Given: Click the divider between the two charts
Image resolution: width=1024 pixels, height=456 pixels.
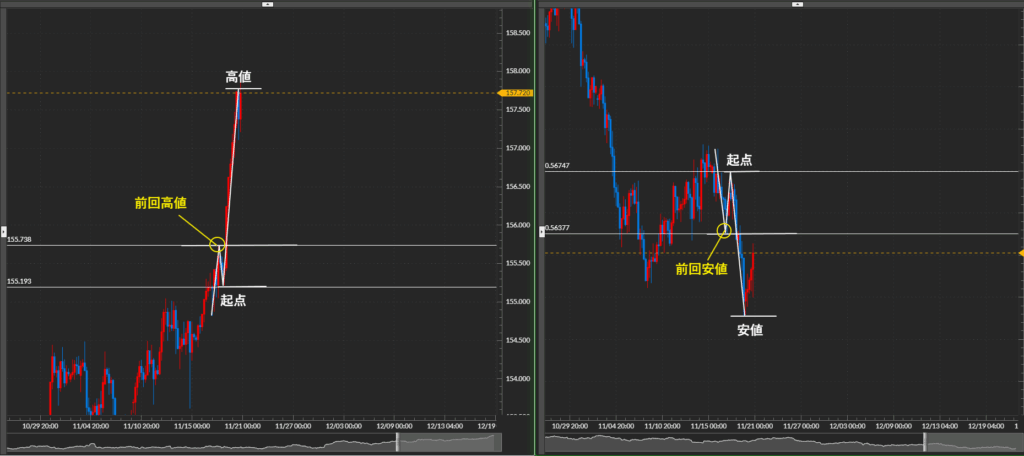Looking at the screenshot, I should coord(535,228).
